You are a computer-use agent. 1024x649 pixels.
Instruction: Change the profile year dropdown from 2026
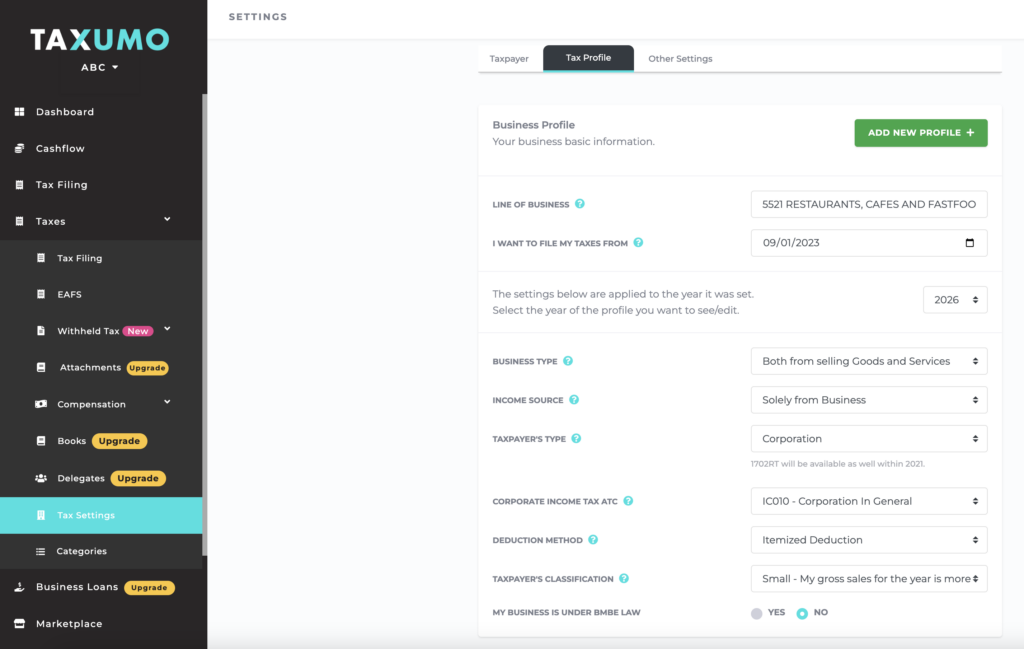pos(954,300)
